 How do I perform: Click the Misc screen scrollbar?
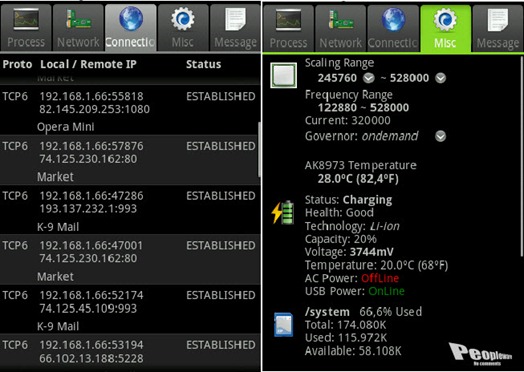(x=522, y=156)
